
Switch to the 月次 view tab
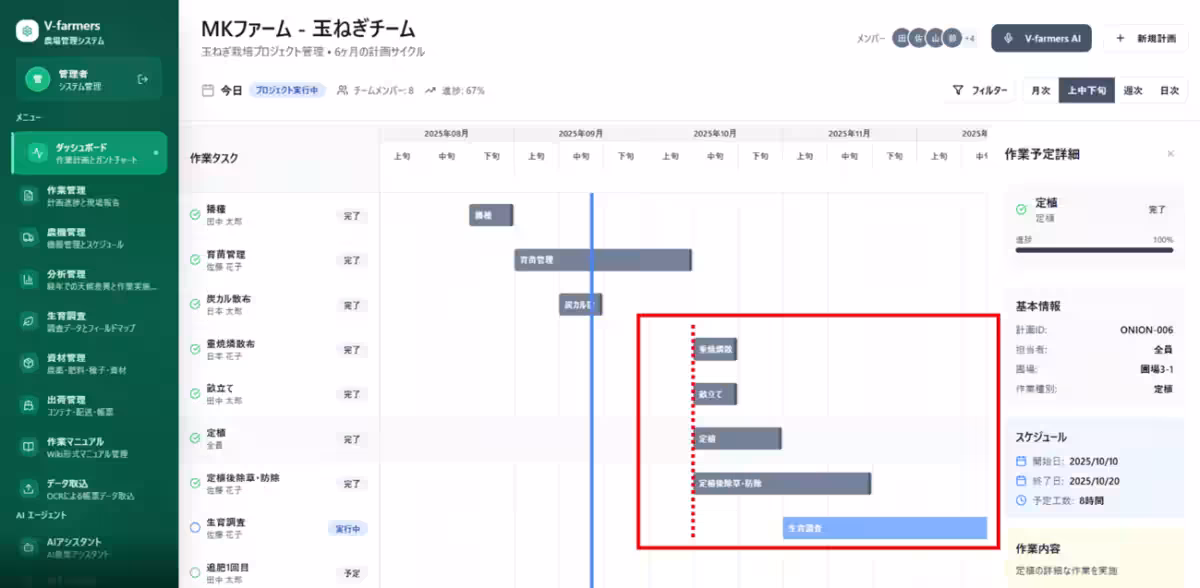click(x=1041, y=90)
